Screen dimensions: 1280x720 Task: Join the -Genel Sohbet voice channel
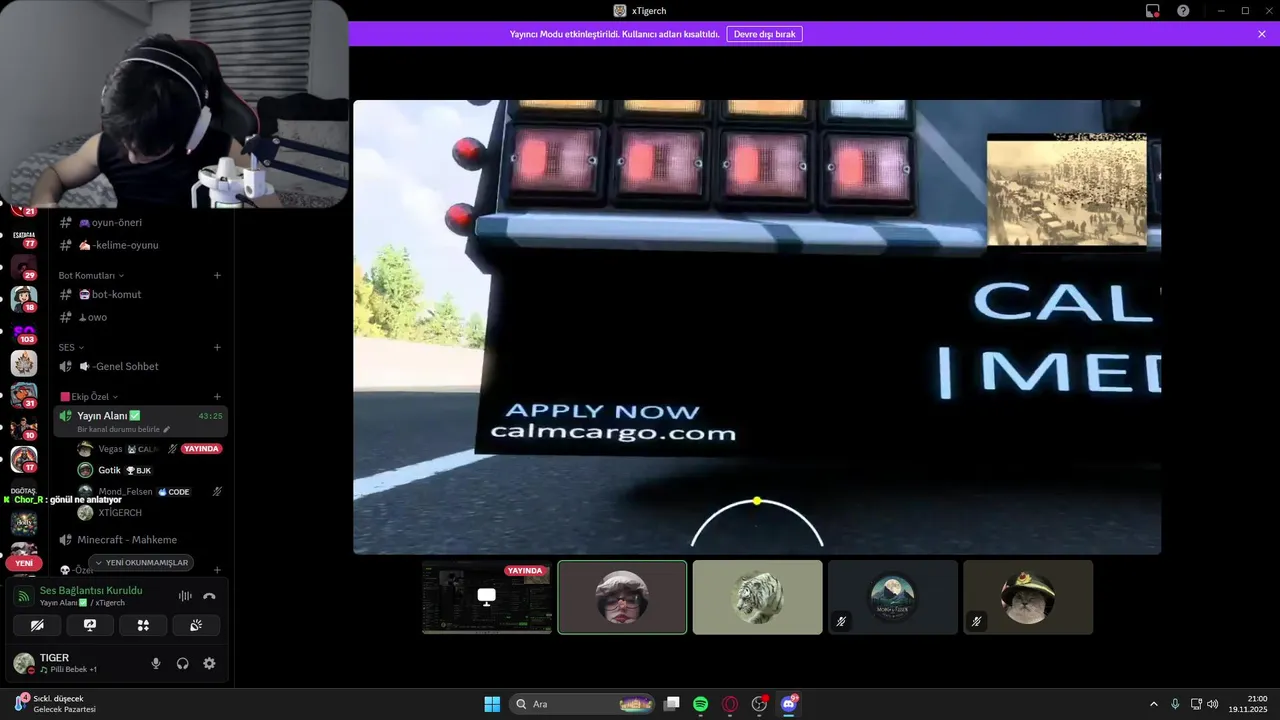[x=140, y=366]
